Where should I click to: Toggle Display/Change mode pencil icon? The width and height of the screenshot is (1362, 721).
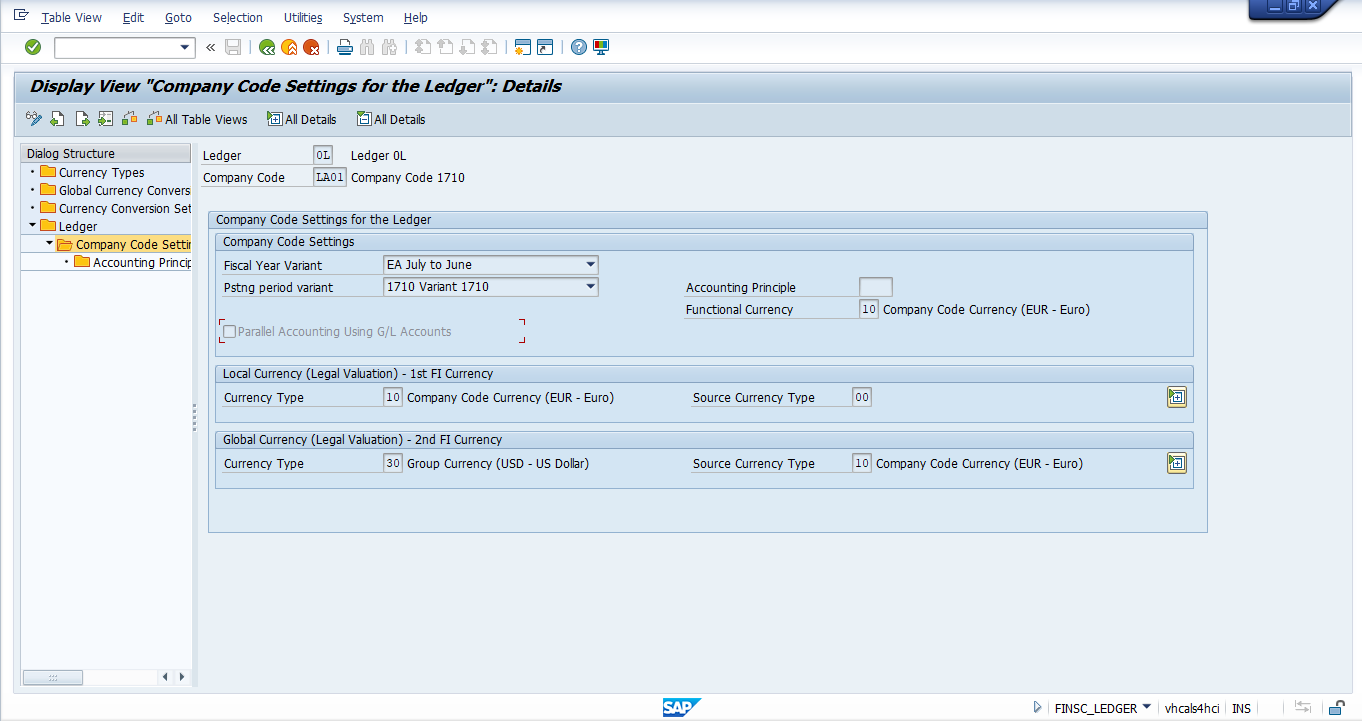pyautogui.click(x=34, y=119)
